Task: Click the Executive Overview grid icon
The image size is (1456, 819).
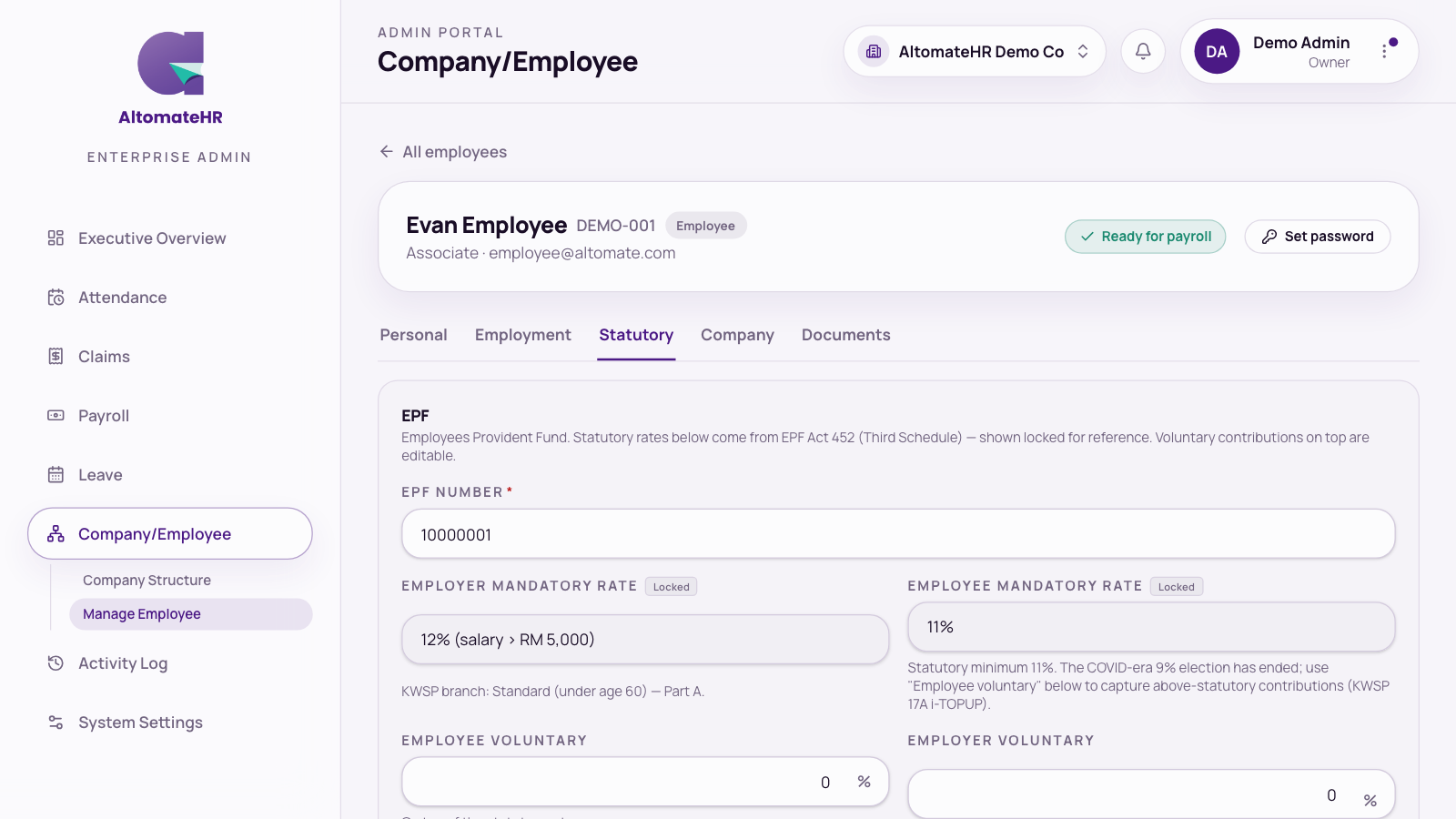Action: [x=56, y=238]
